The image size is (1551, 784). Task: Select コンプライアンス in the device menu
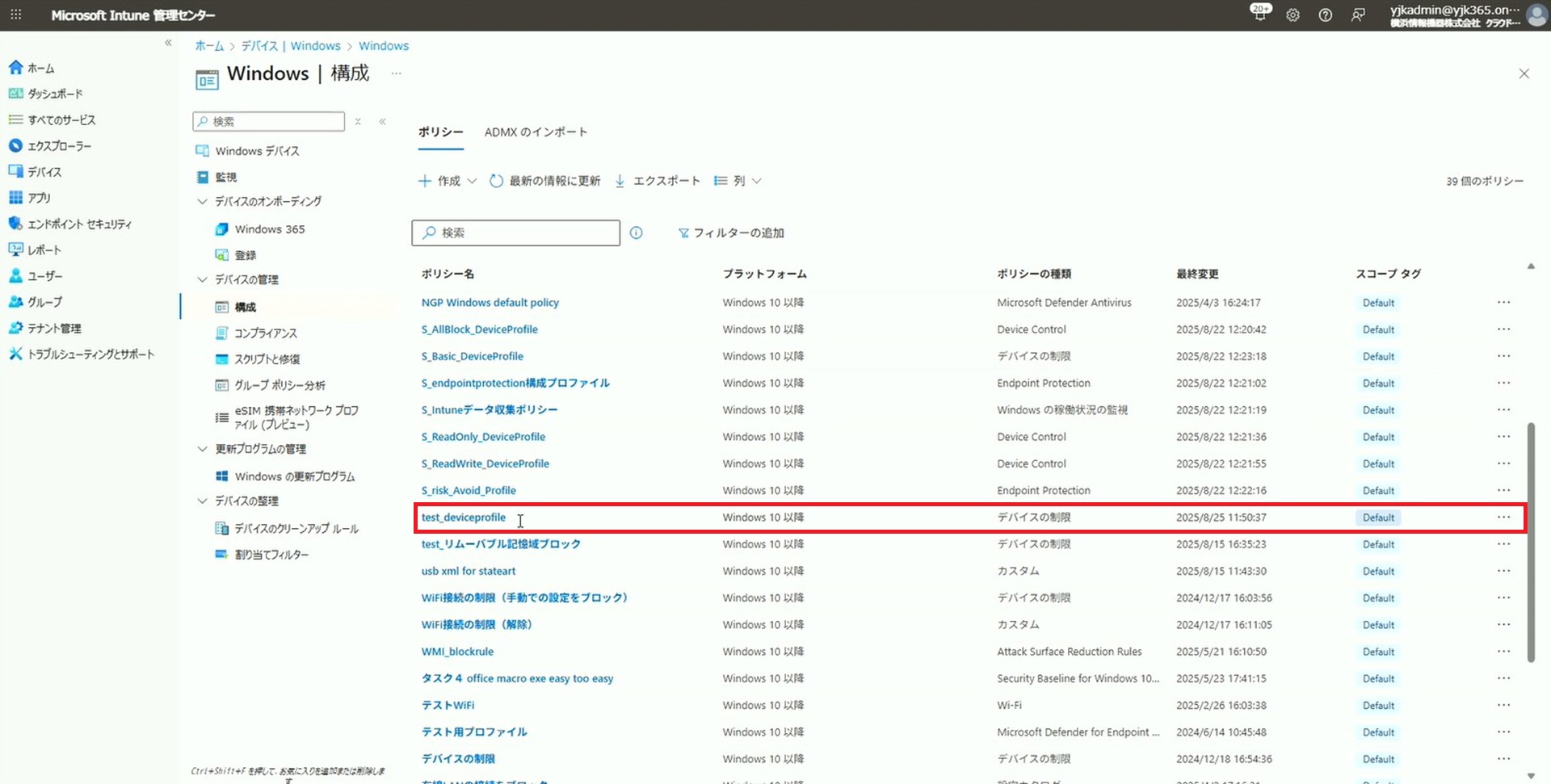click(x=265, y=333)
